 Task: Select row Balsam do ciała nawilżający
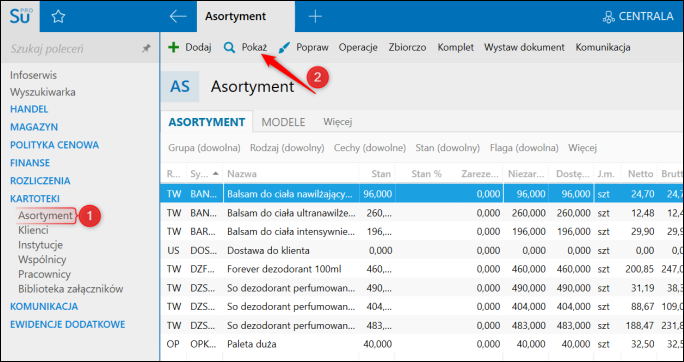pyautogui.click(x=422, y=194)
